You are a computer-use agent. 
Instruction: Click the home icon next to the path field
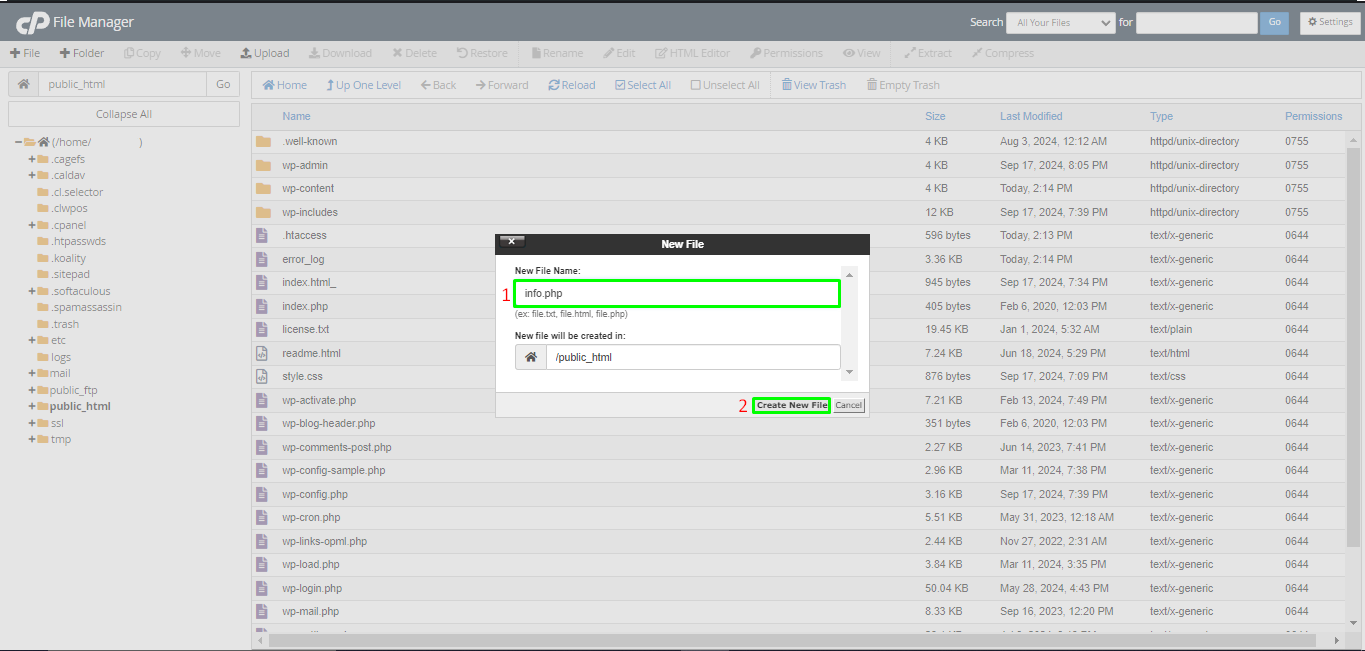[22, 84]
